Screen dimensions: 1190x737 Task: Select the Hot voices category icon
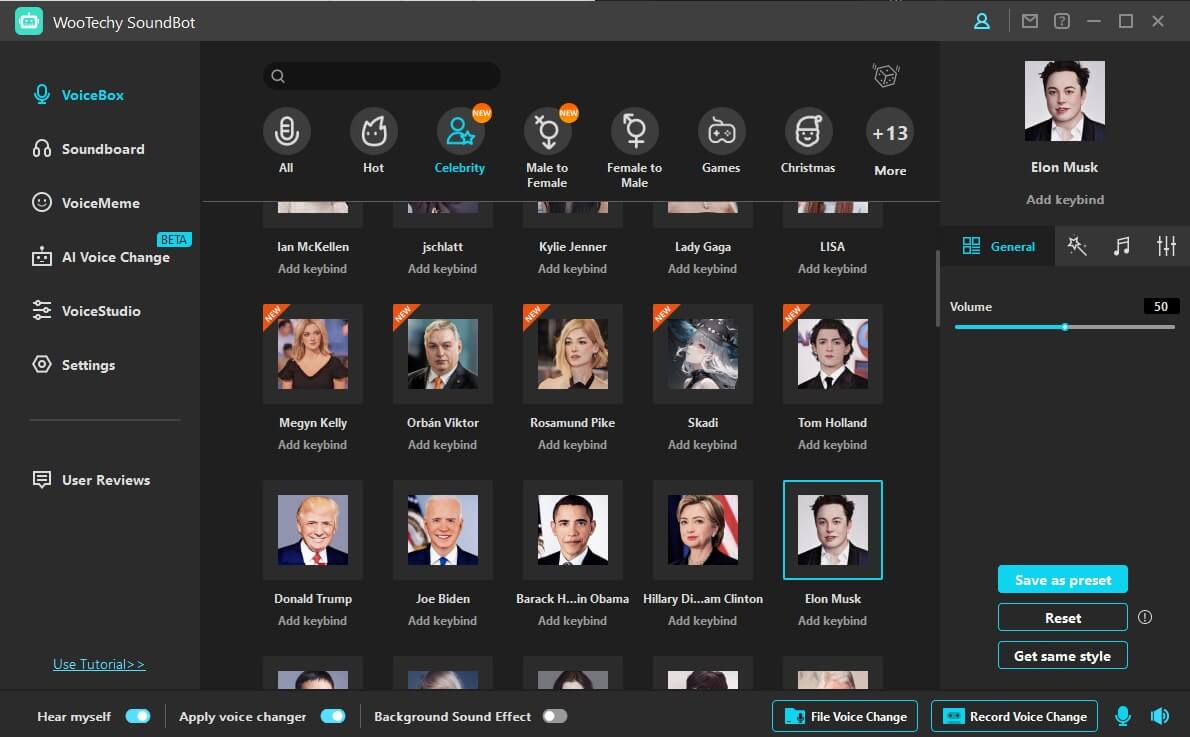point(373,132)
